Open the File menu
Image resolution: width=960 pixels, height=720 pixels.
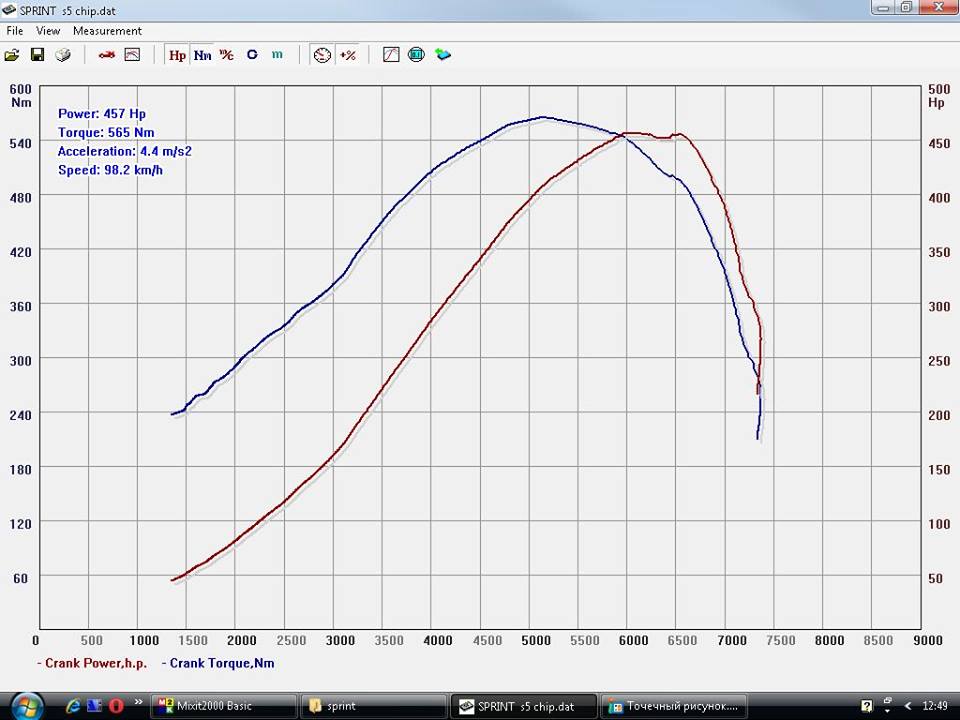point(14,31)
